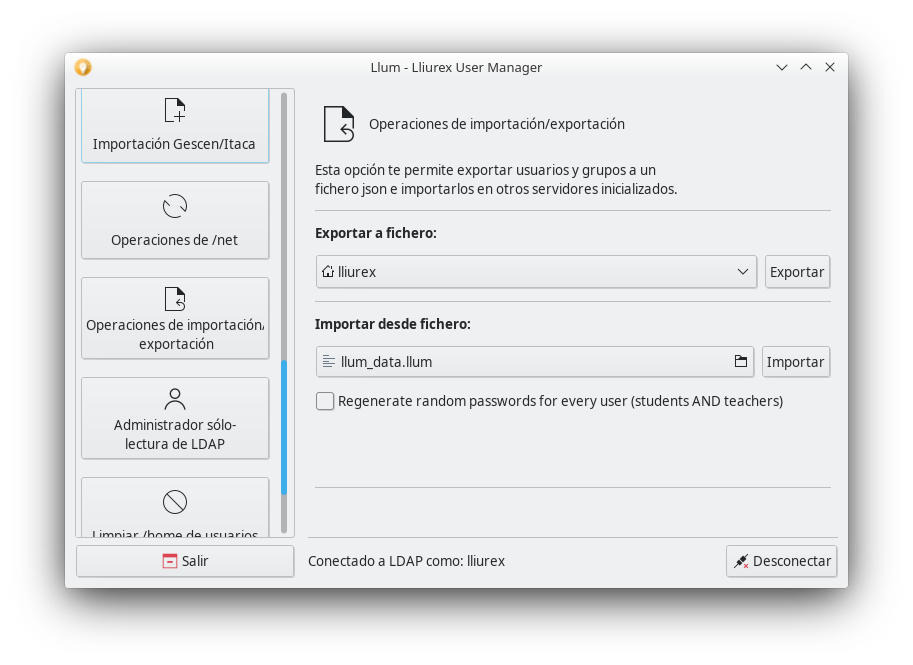Click the Salir button

click(x=185, y=561)
